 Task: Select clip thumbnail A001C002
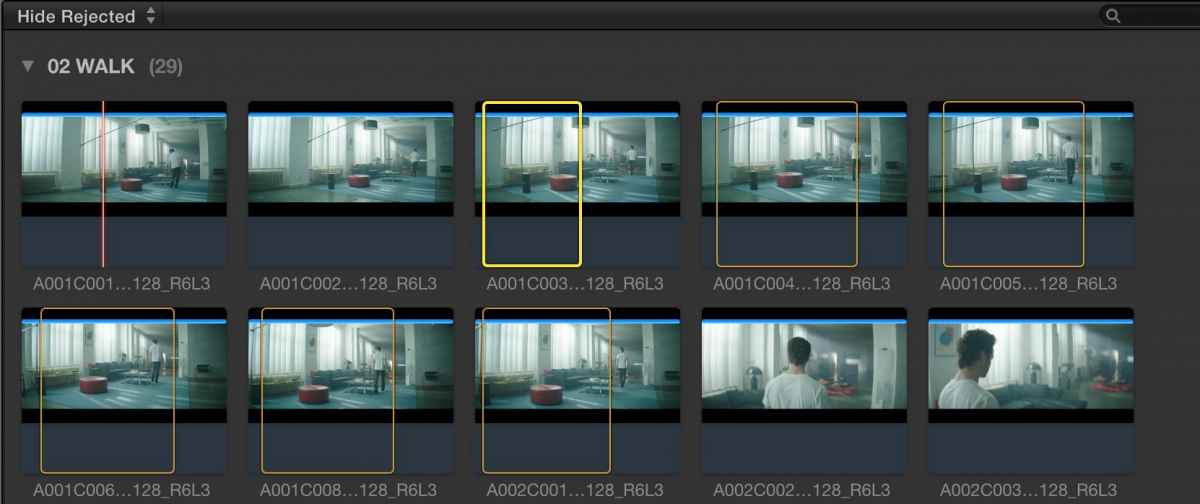click(350, 184)
